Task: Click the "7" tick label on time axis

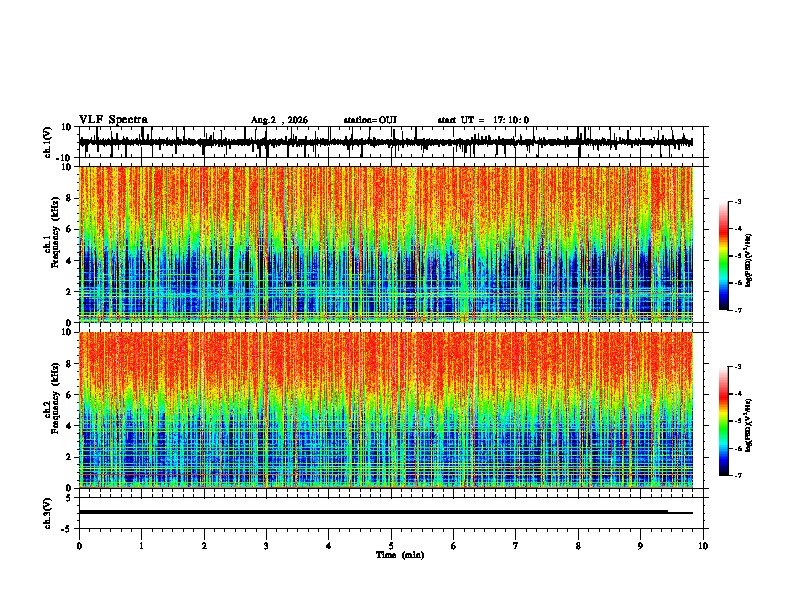Action: [516, 546]
